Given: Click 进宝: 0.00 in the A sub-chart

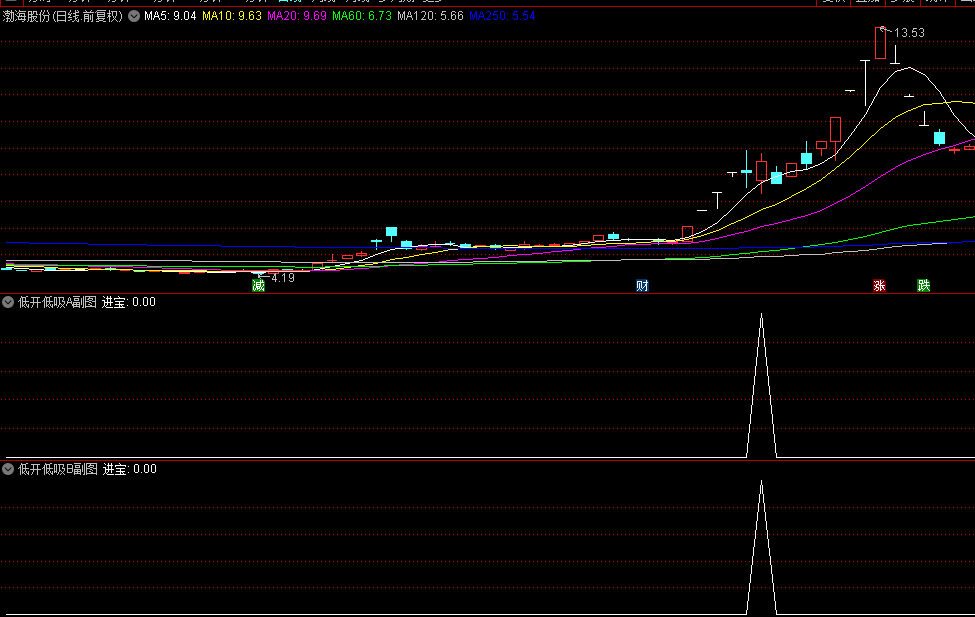Looking at the screenshot, I should [x=129, y=302].
